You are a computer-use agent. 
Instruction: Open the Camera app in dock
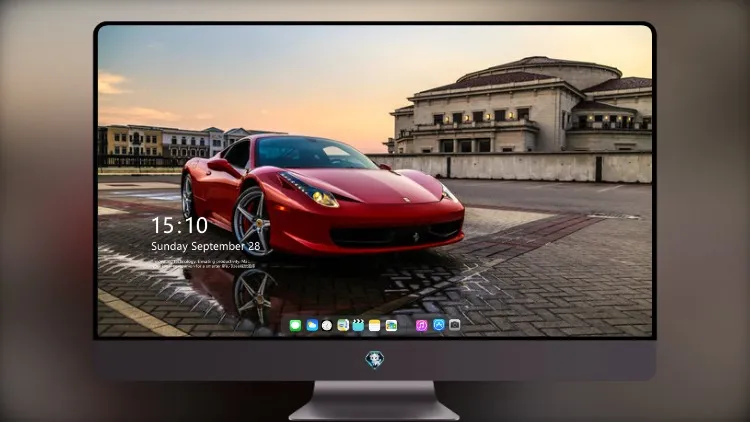tap(455, 325)
